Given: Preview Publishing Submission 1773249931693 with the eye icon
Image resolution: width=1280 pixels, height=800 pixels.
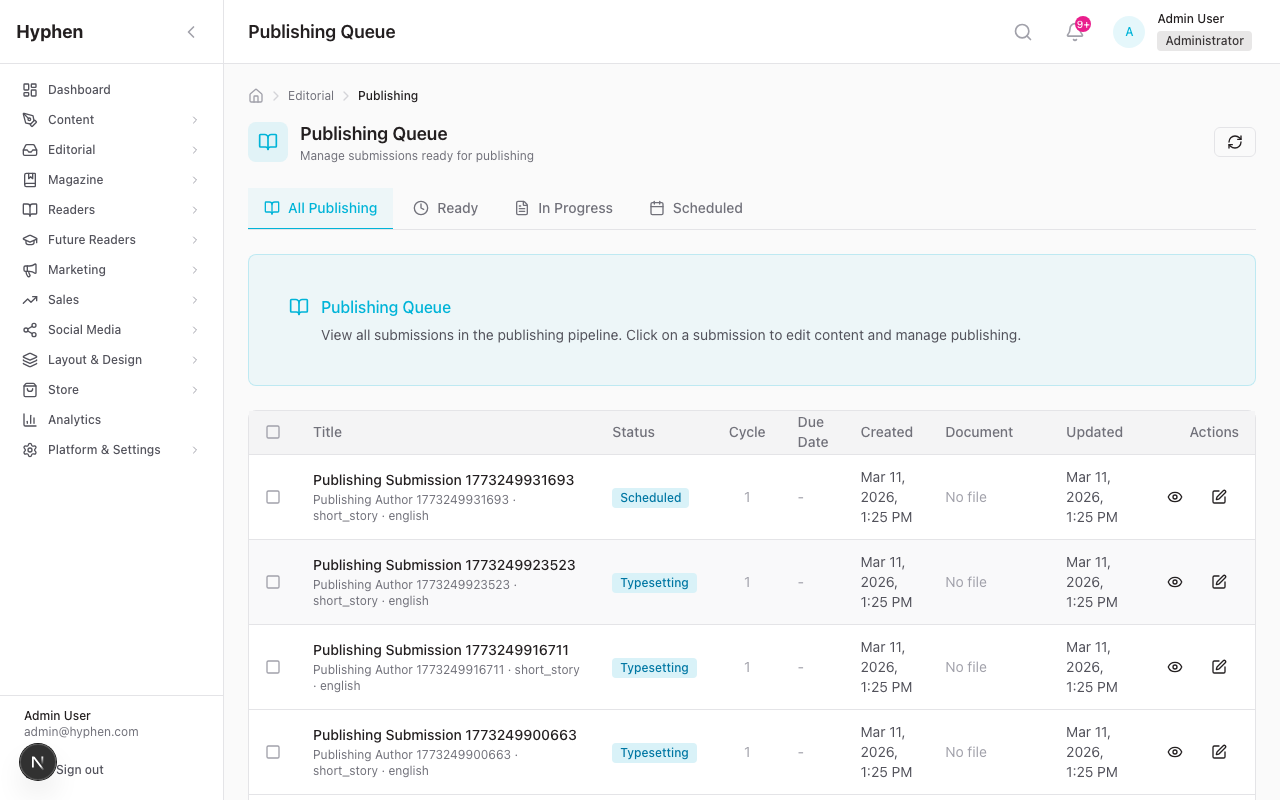Looking at the screenshot, I should (x=1175, y=496).
